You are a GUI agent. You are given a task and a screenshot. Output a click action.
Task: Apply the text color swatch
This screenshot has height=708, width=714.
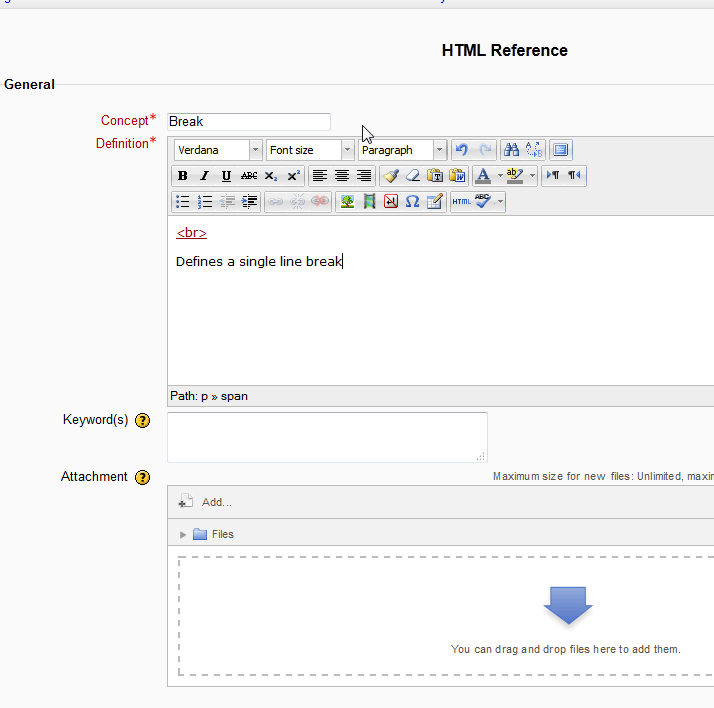(482, 176)
